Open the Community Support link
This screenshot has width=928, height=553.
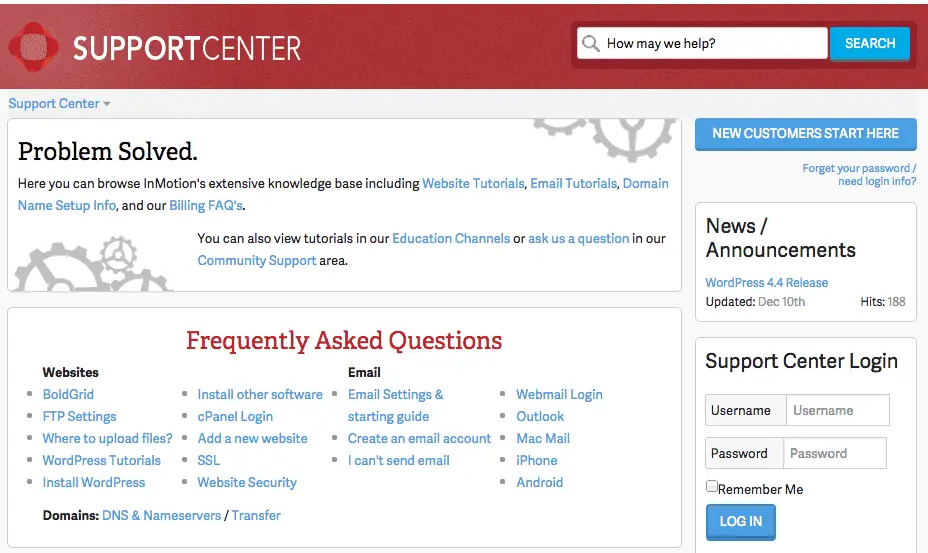point(257,261)
